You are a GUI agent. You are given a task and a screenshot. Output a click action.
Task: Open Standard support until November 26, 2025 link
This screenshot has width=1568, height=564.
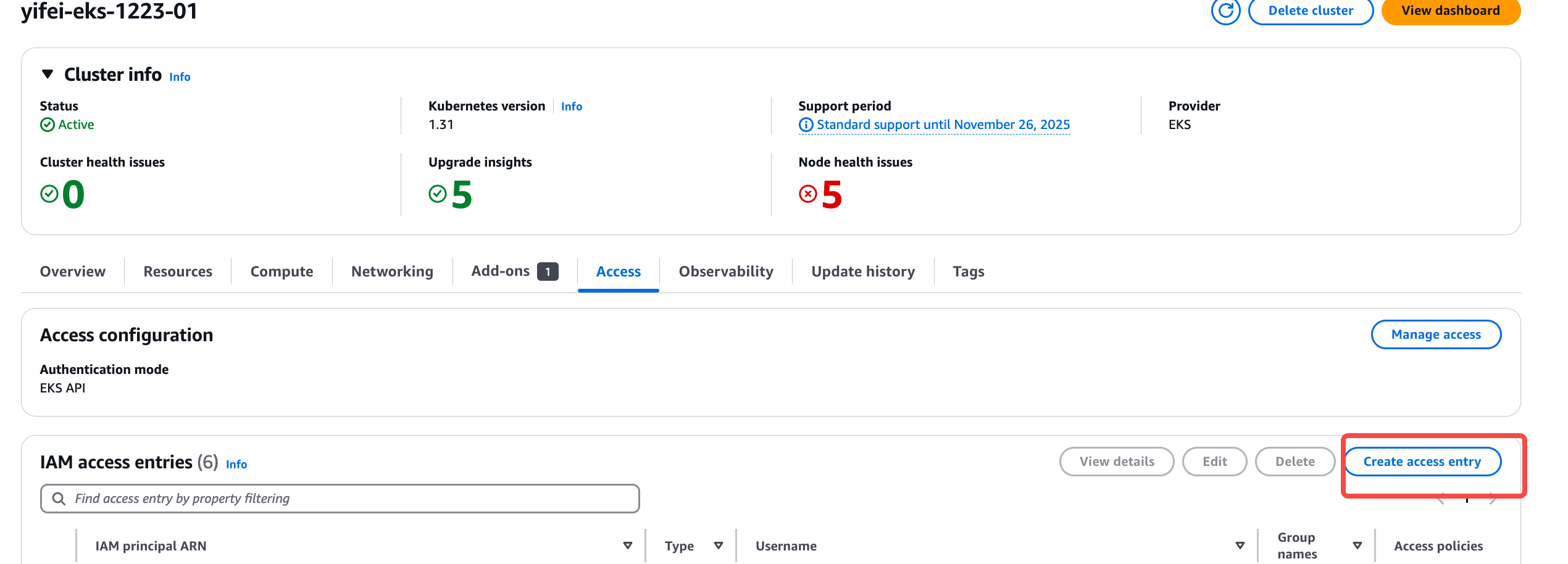click(x=943, y=125)
